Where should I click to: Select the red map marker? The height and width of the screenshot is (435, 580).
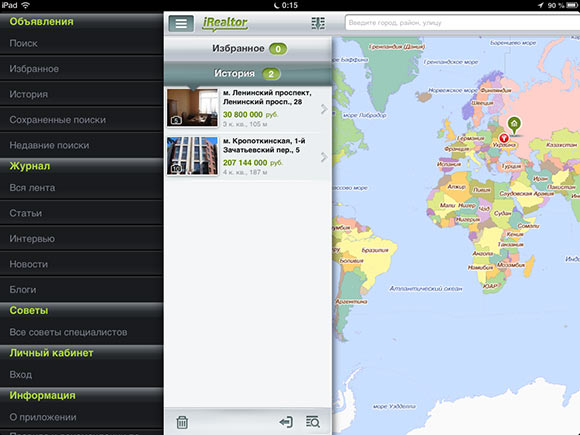pos(503,138)
